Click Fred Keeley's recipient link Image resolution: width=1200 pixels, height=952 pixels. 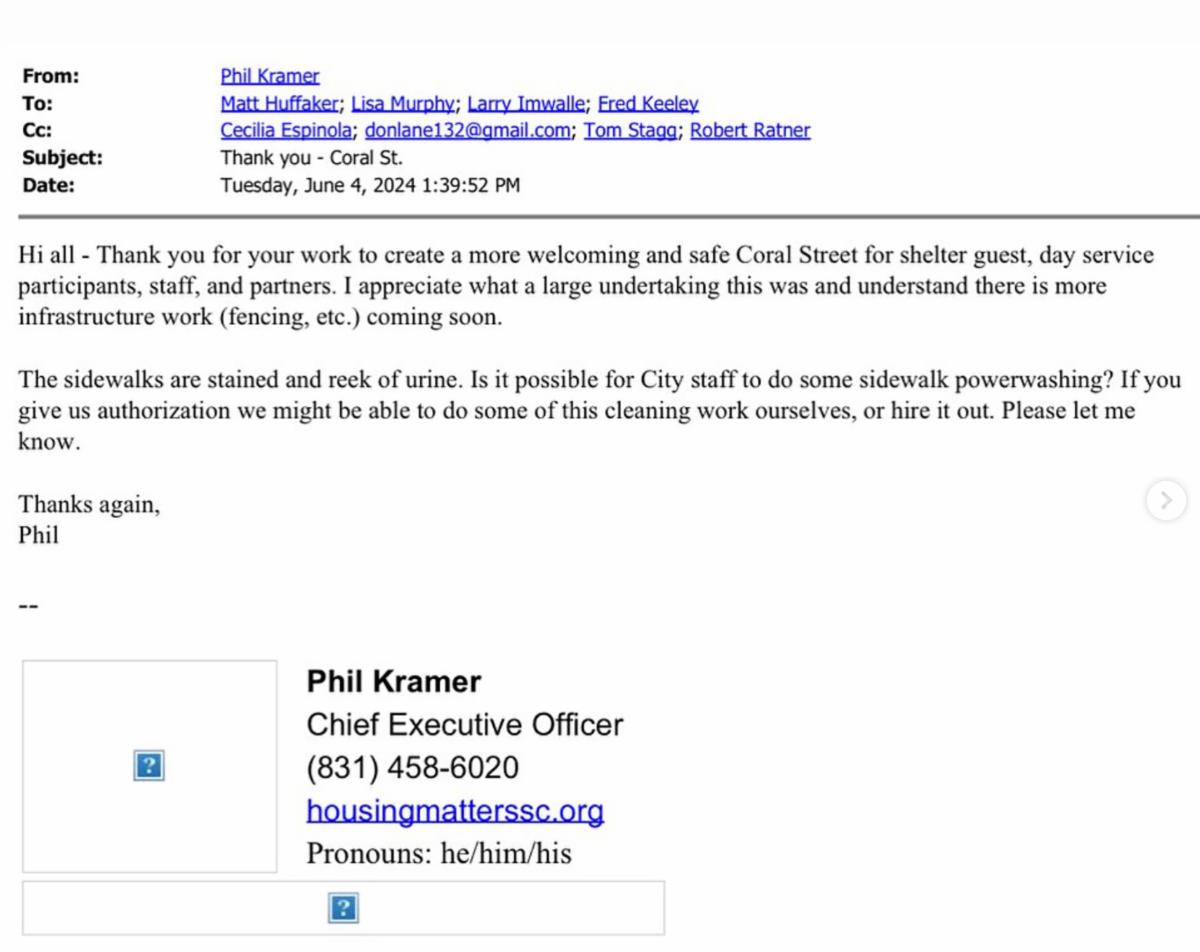(x=648, y=103)
